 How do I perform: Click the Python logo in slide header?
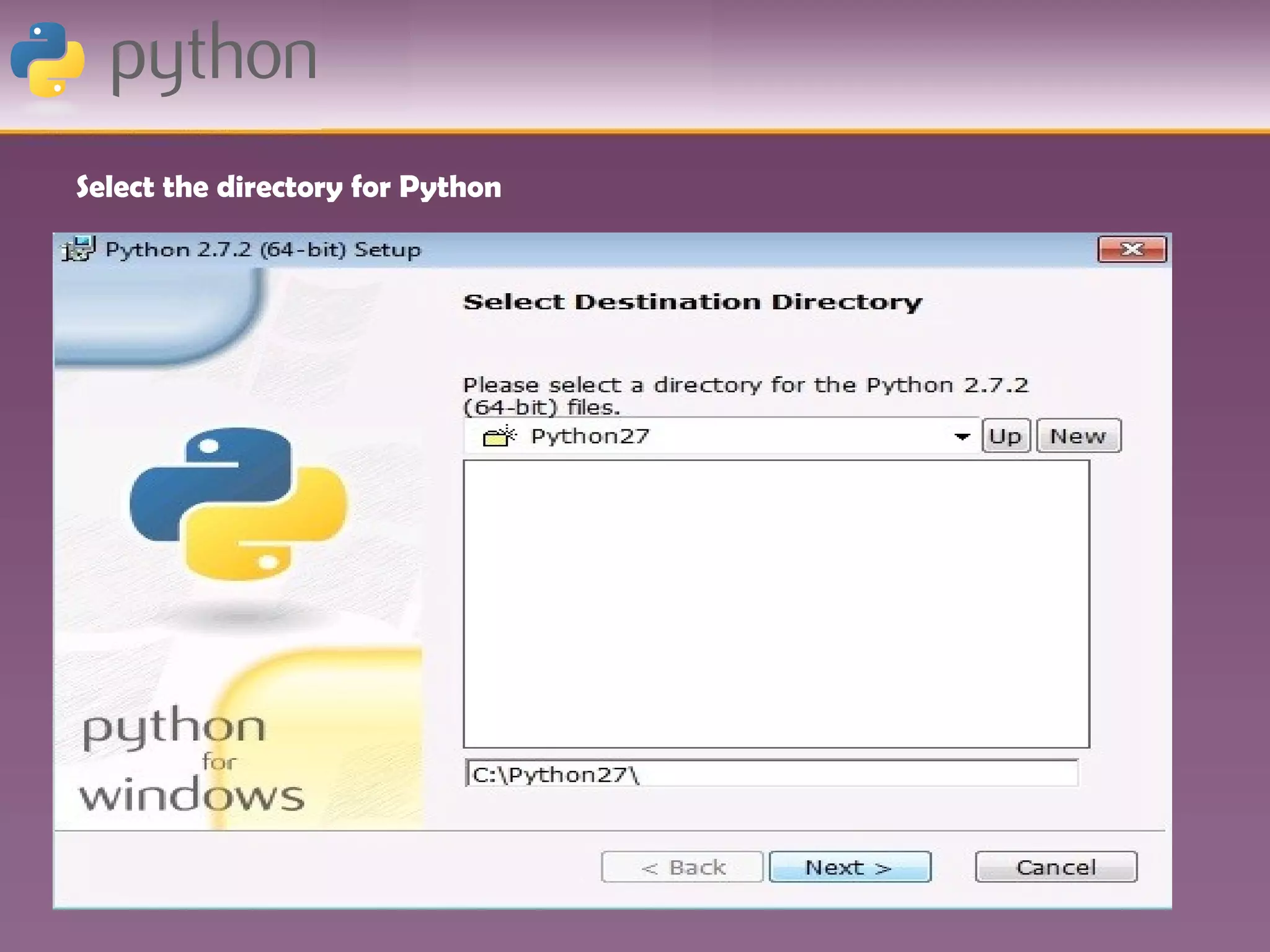[x=48, y=59]
